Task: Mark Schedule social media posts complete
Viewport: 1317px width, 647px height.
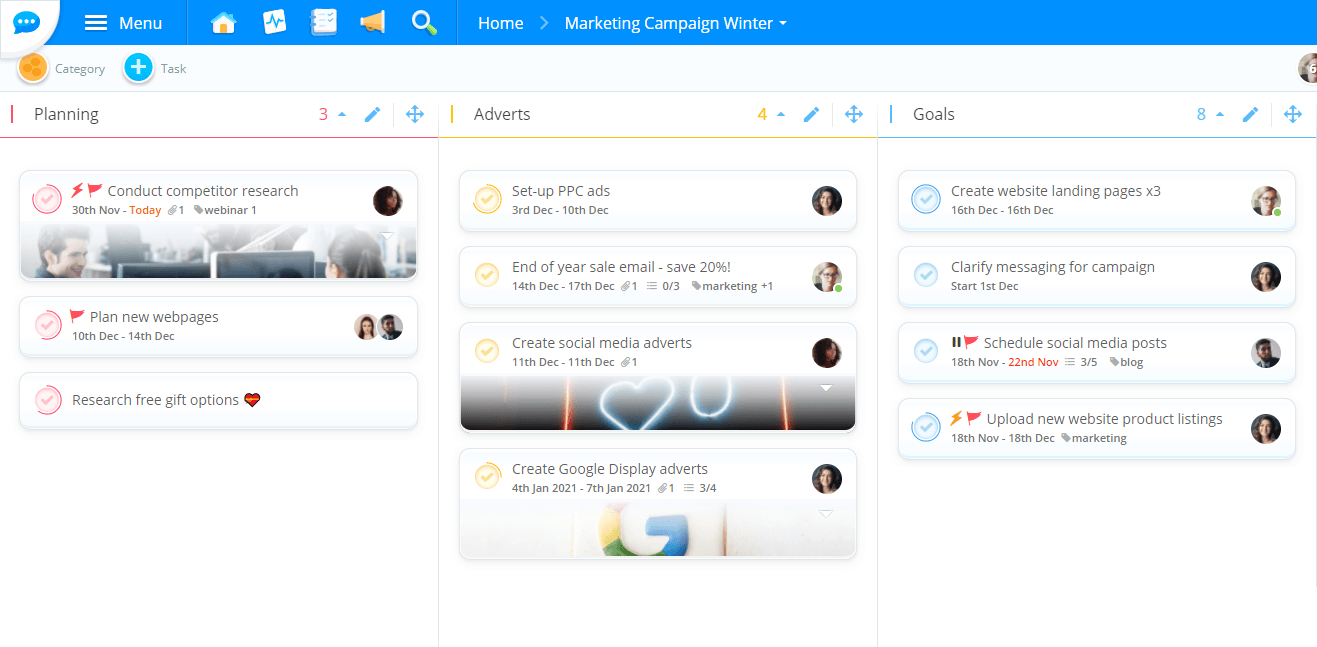Action: tap(926, 351)
